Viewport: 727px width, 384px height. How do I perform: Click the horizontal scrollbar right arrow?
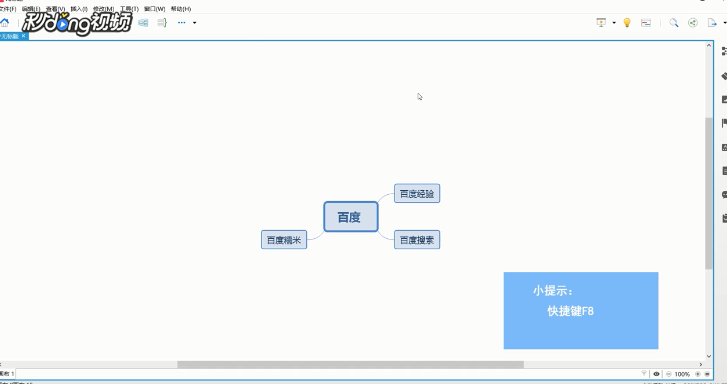(701, 365)
